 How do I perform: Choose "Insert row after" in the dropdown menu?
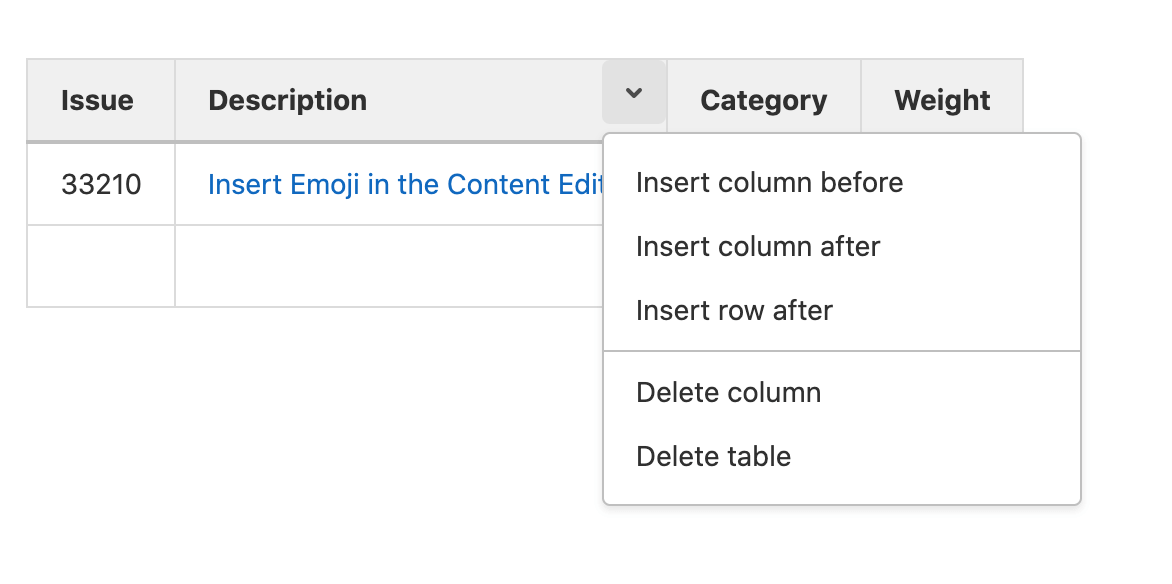pyautogui.click(x=733, y=310)
